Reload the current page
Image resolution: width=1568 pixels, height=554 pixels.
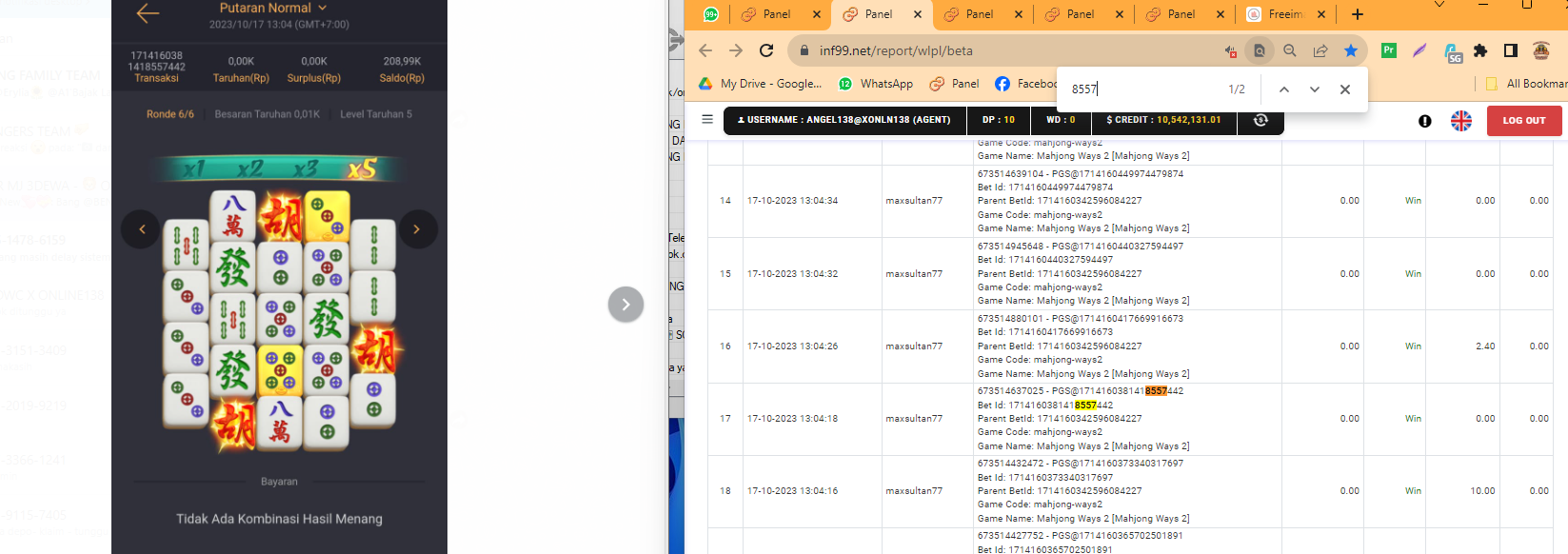(766, 50)
